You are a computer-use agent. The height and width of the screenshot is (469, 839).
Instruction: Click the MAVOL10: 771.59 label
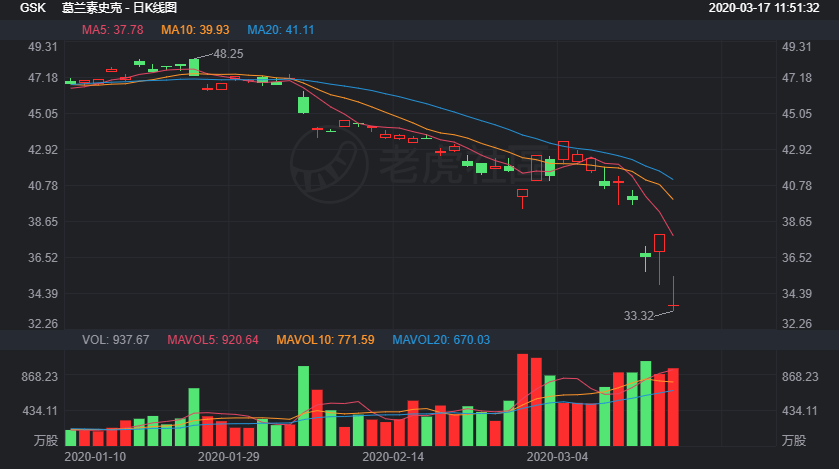pyautogui.click(x=325, y=340)
